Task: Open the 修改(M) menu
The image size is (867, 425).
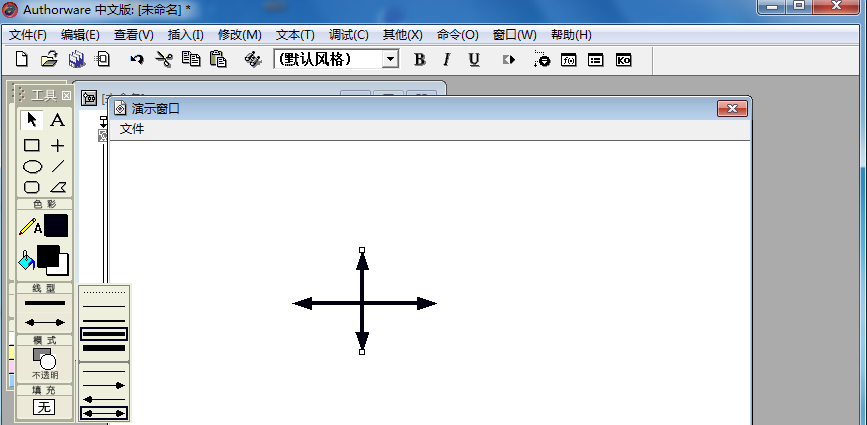Action: tap(239, 35)
